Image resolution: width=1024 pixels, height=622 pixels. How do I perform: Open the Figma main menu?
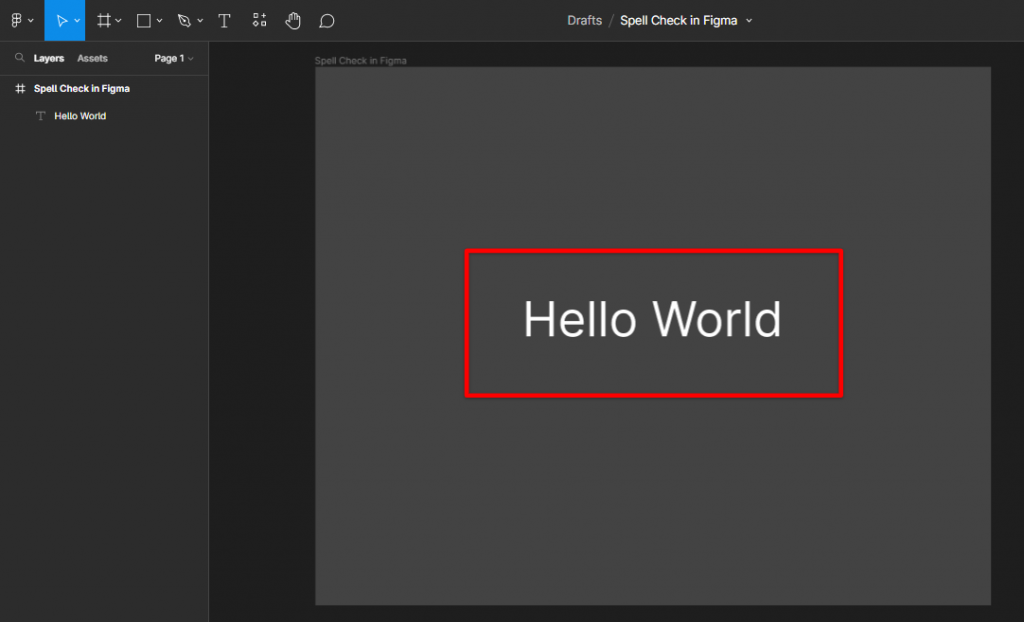[18, 20]
